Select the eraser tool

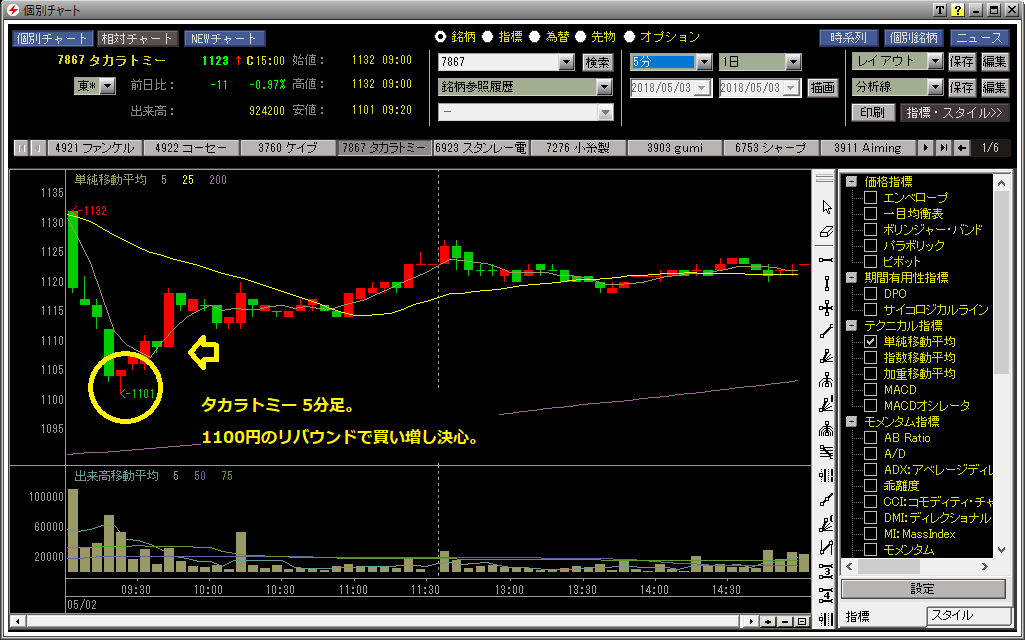pos(826,232)
